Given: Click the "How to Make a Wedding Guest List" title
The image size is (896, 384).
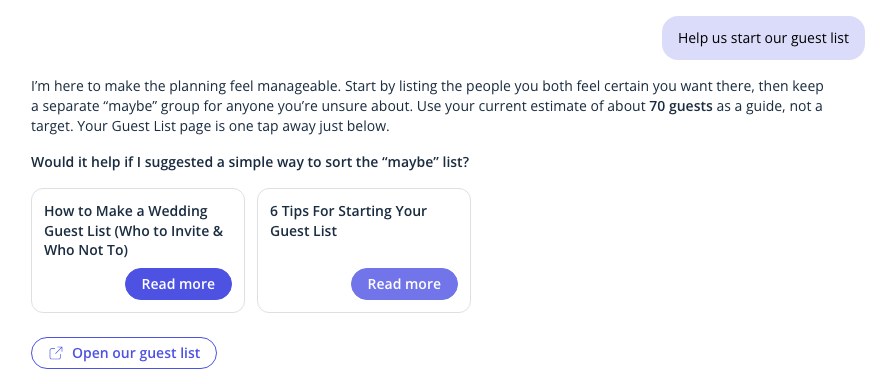Looking at the screenshot, I should coord(134,231).
